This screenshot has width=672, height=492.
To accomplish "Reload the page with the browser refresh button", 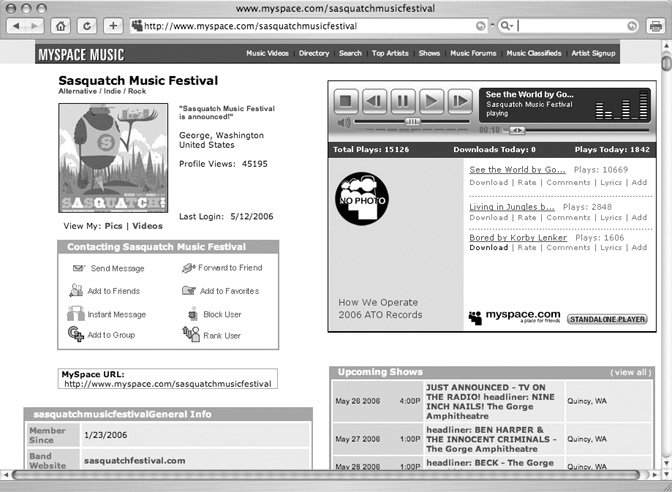I will 87,25.
